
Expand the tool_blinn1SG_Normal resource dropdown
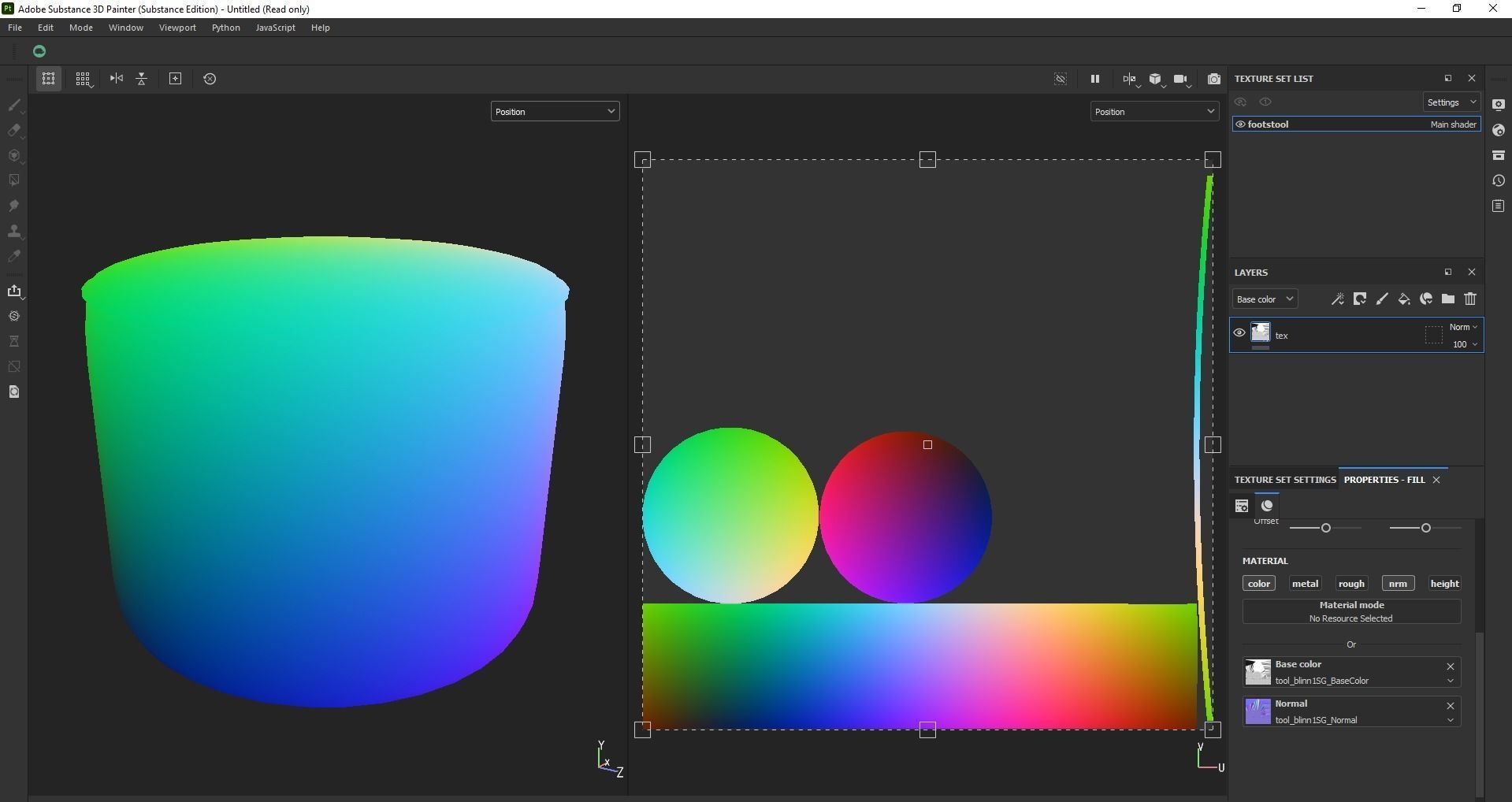[x=1450, y=720]
